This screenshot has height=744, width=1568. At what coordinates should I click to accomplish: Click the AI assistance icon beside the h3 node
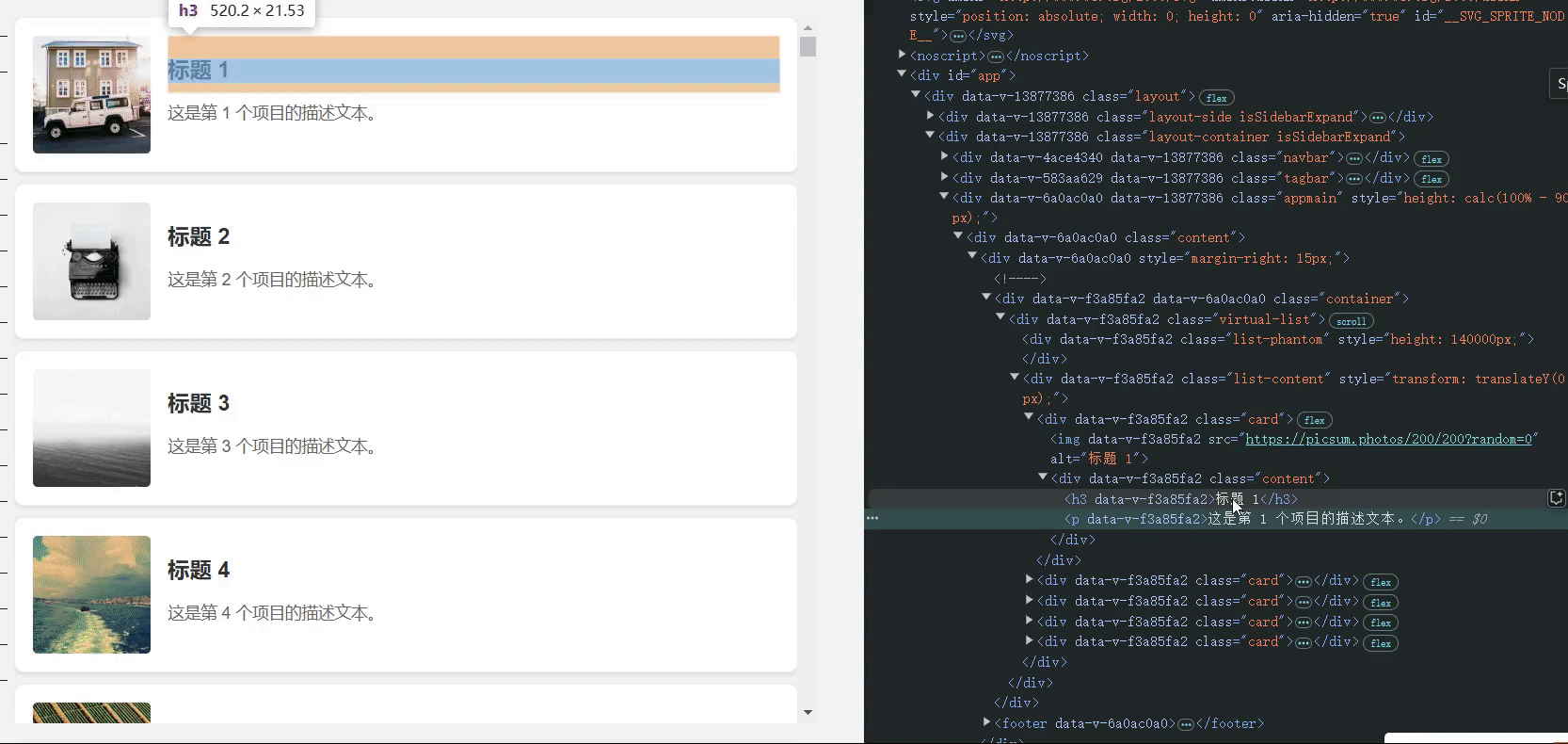[x=1557, y=498]
